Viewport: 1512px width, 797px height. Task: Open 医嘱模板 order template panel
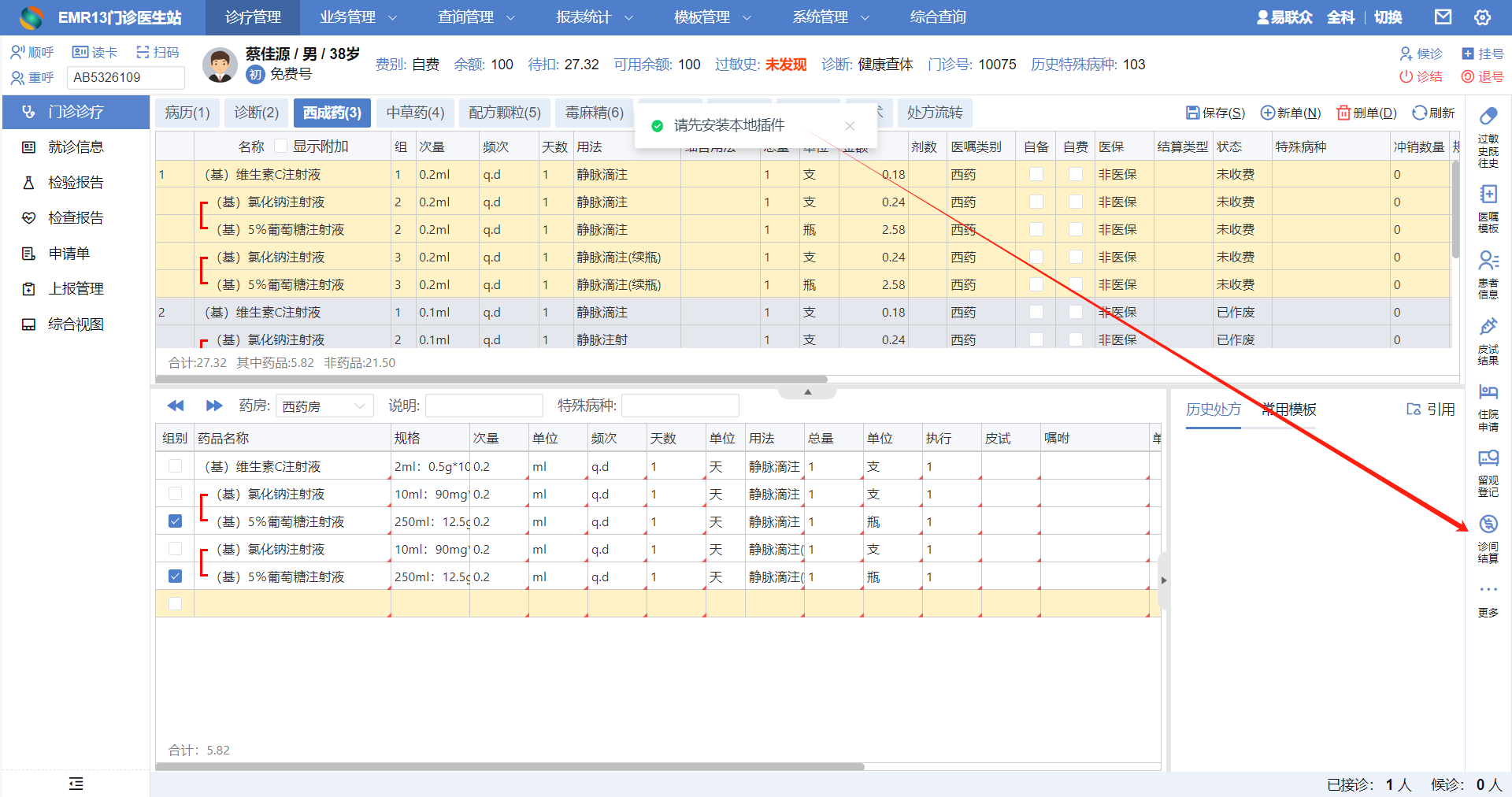(x=1488, y=209)
